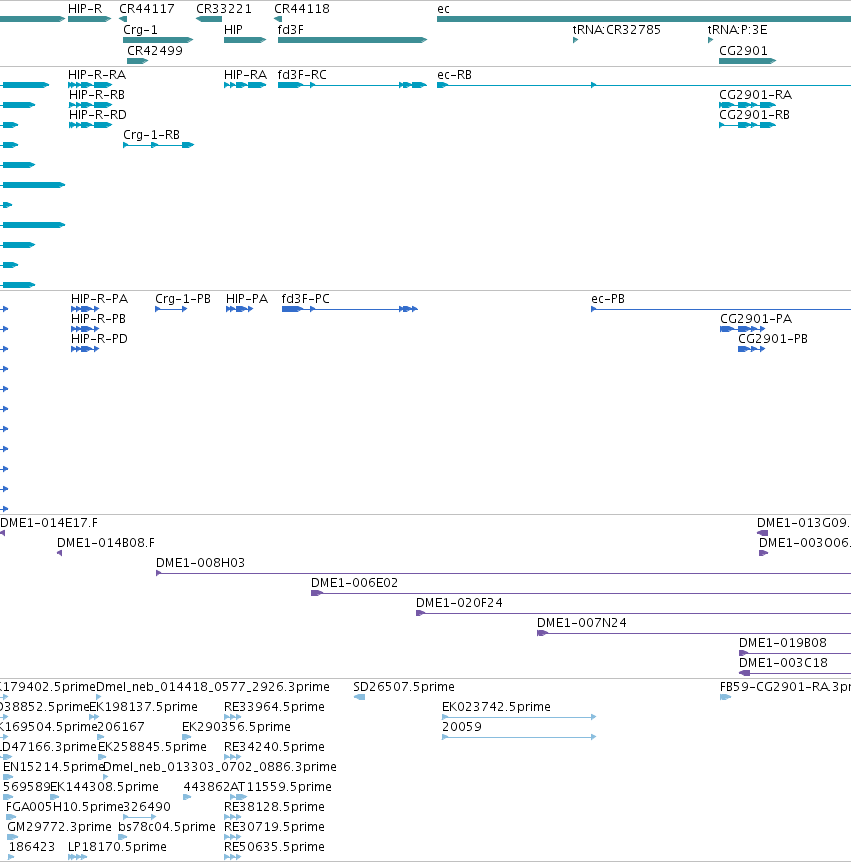
Task: Select the tRNA:CR32785 label
Action: point(617,30)
